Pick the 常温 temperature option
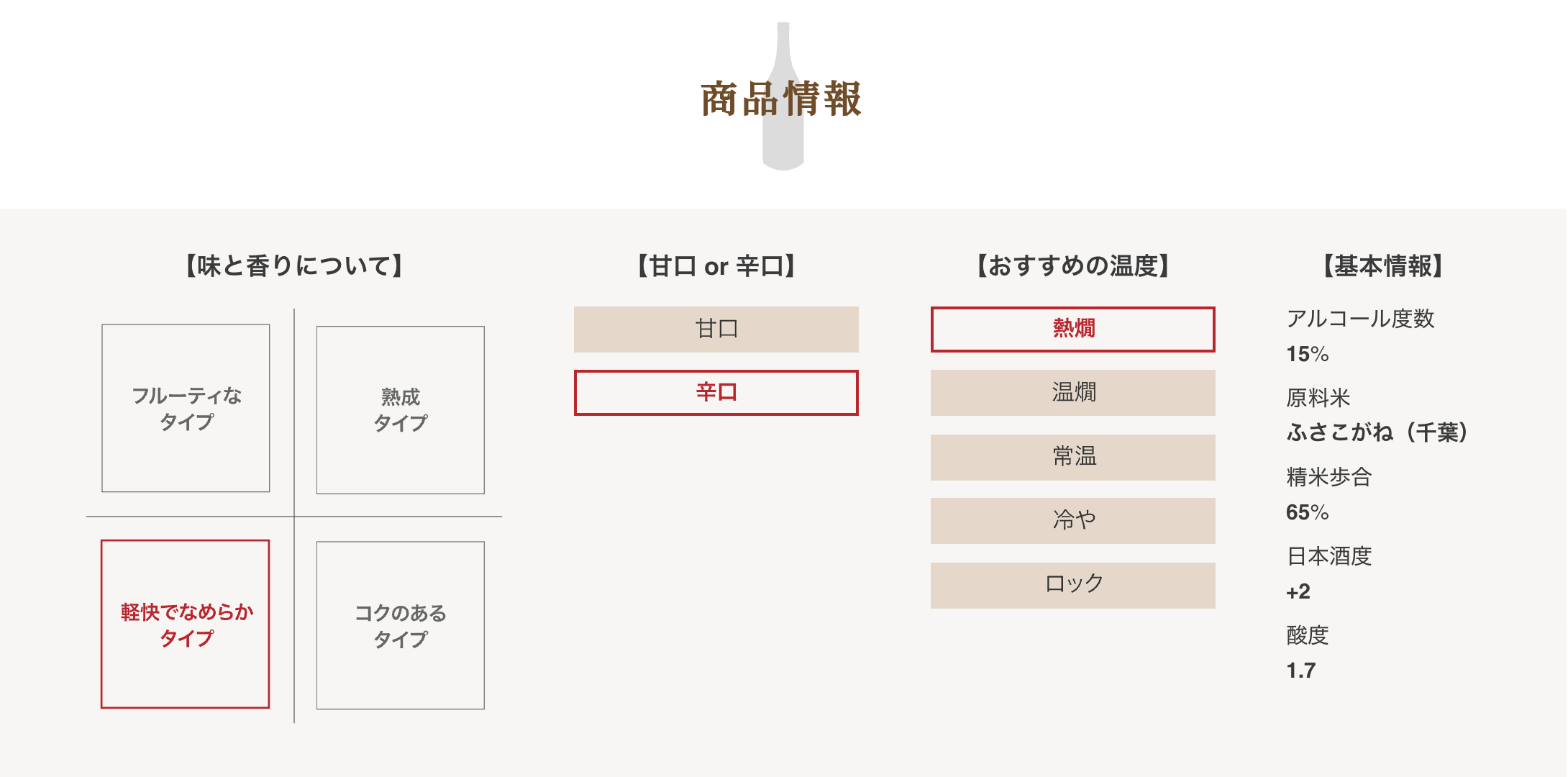This screenshot has width=1568, height=777. [1073, 458]
